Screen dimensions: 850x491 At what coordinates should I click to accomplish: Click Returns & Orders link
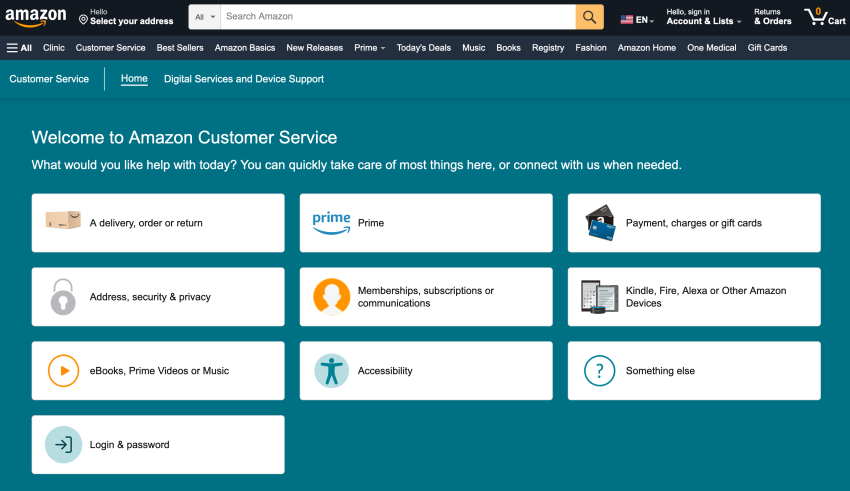(x=772, y=17)
